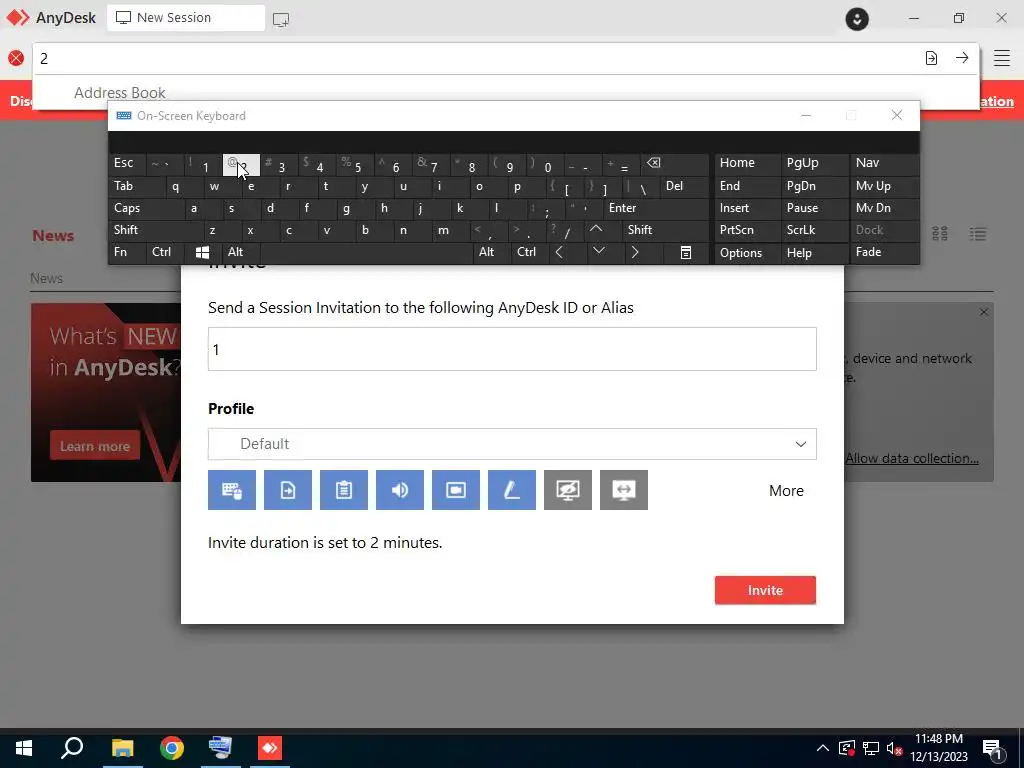This screenshot has height=768, width=1024.
Task: Switch to grid view icon
Action: [x=940, y=234]
